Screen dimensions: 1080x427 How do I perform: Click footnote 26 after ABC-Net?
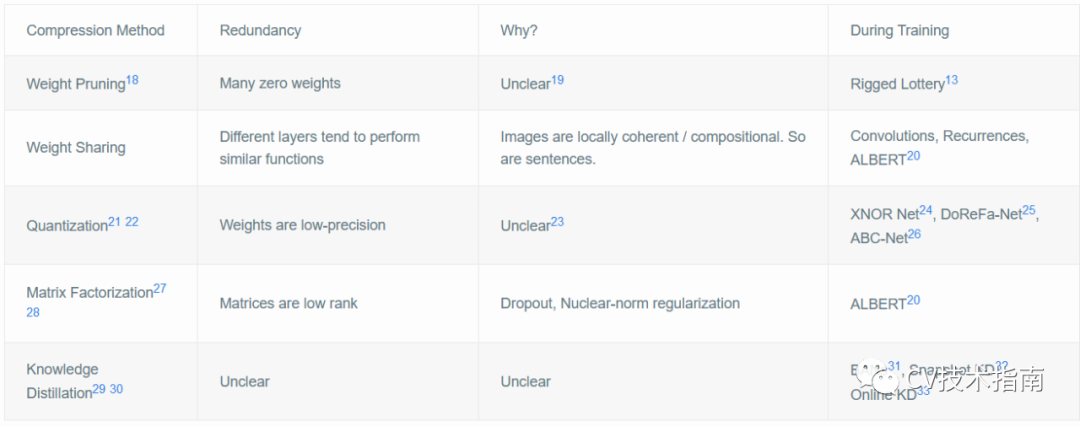coord(914,235)
